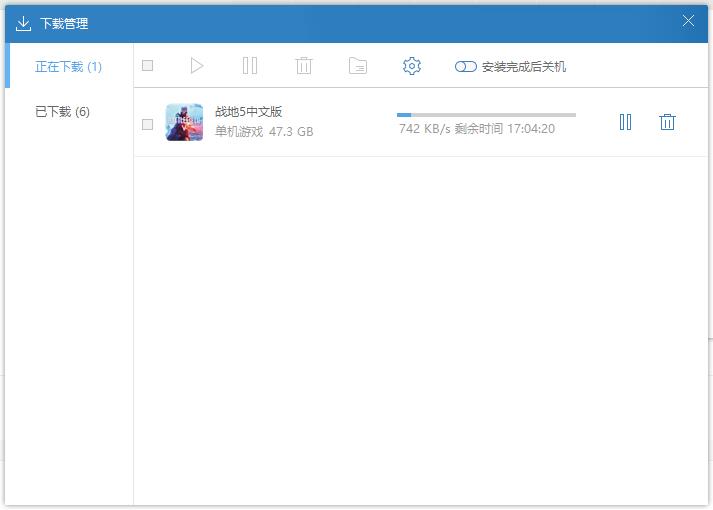Click the 单机游戏 47.3 GB info text
The image size is (713, 510).
[x=264, y=132]
